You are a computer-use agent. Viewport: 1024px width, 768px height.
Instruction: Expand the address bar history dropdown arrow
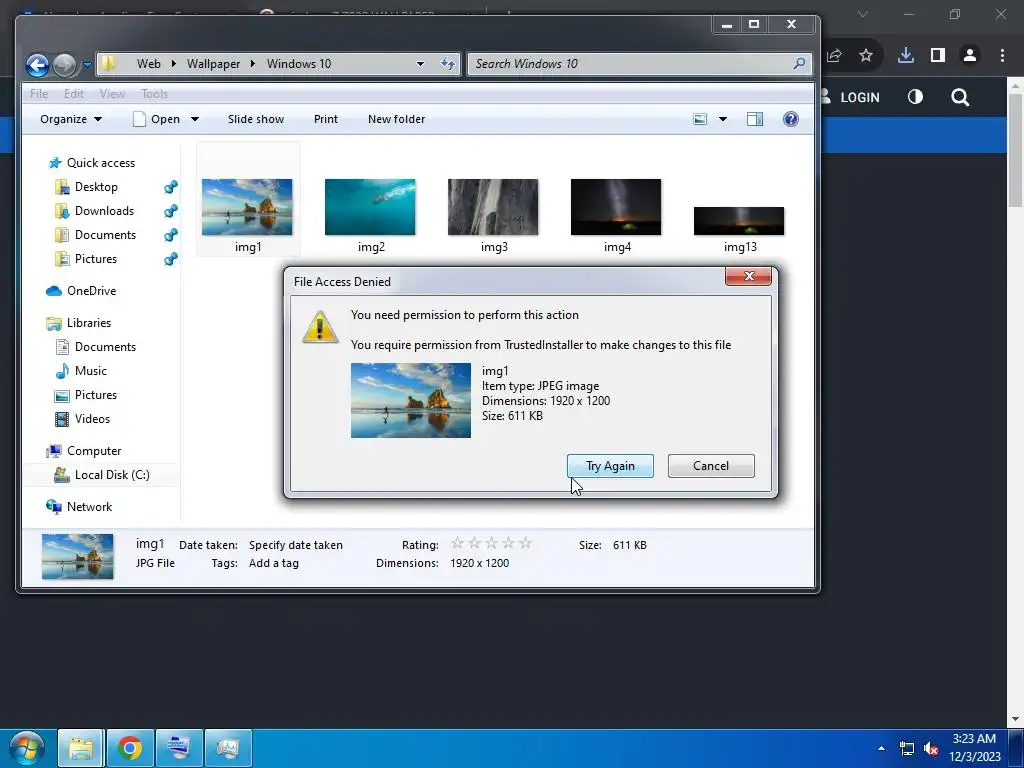(x=420, y=64)
